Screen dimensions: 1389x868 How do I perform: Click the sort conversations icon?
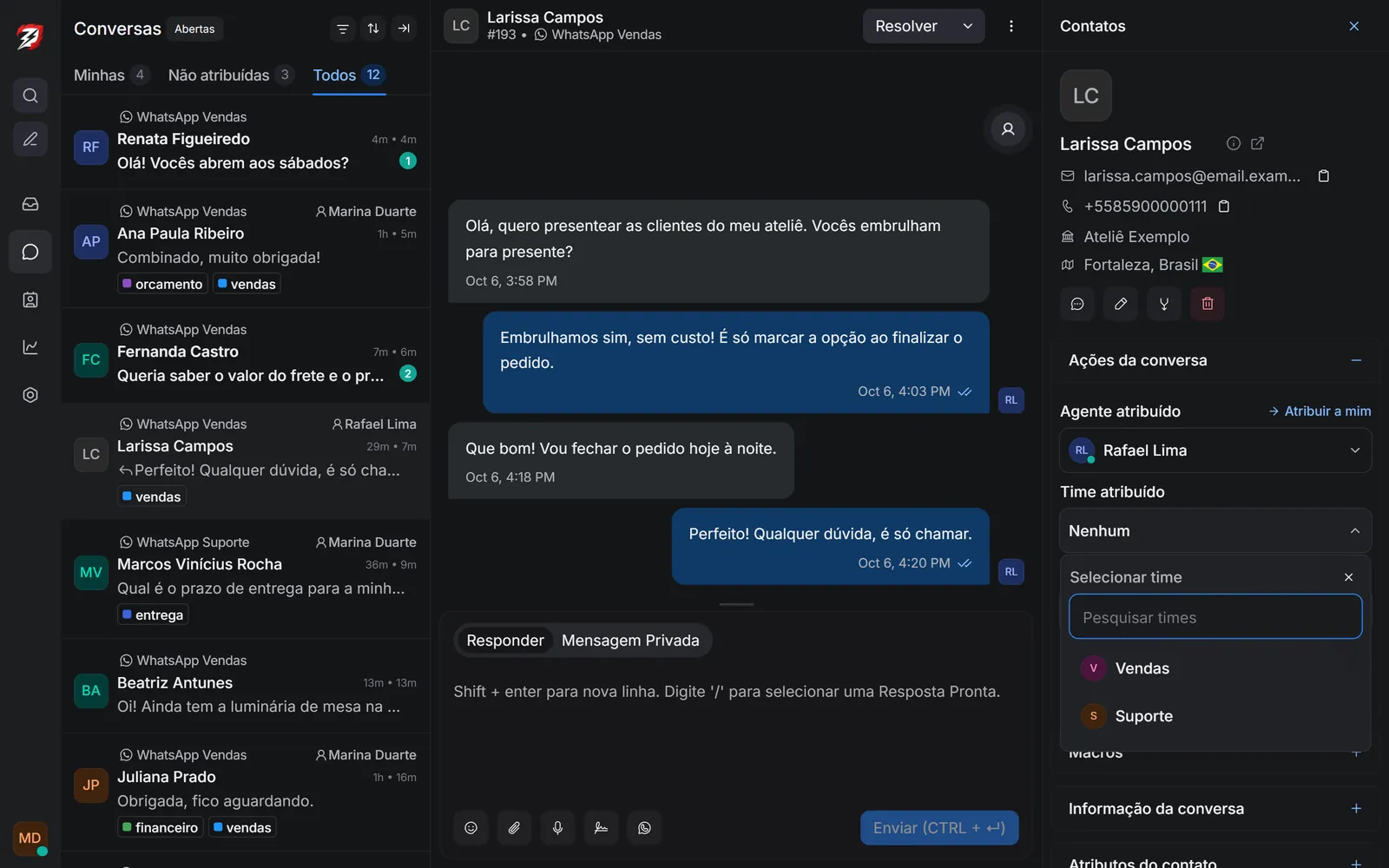click(373, 29)
